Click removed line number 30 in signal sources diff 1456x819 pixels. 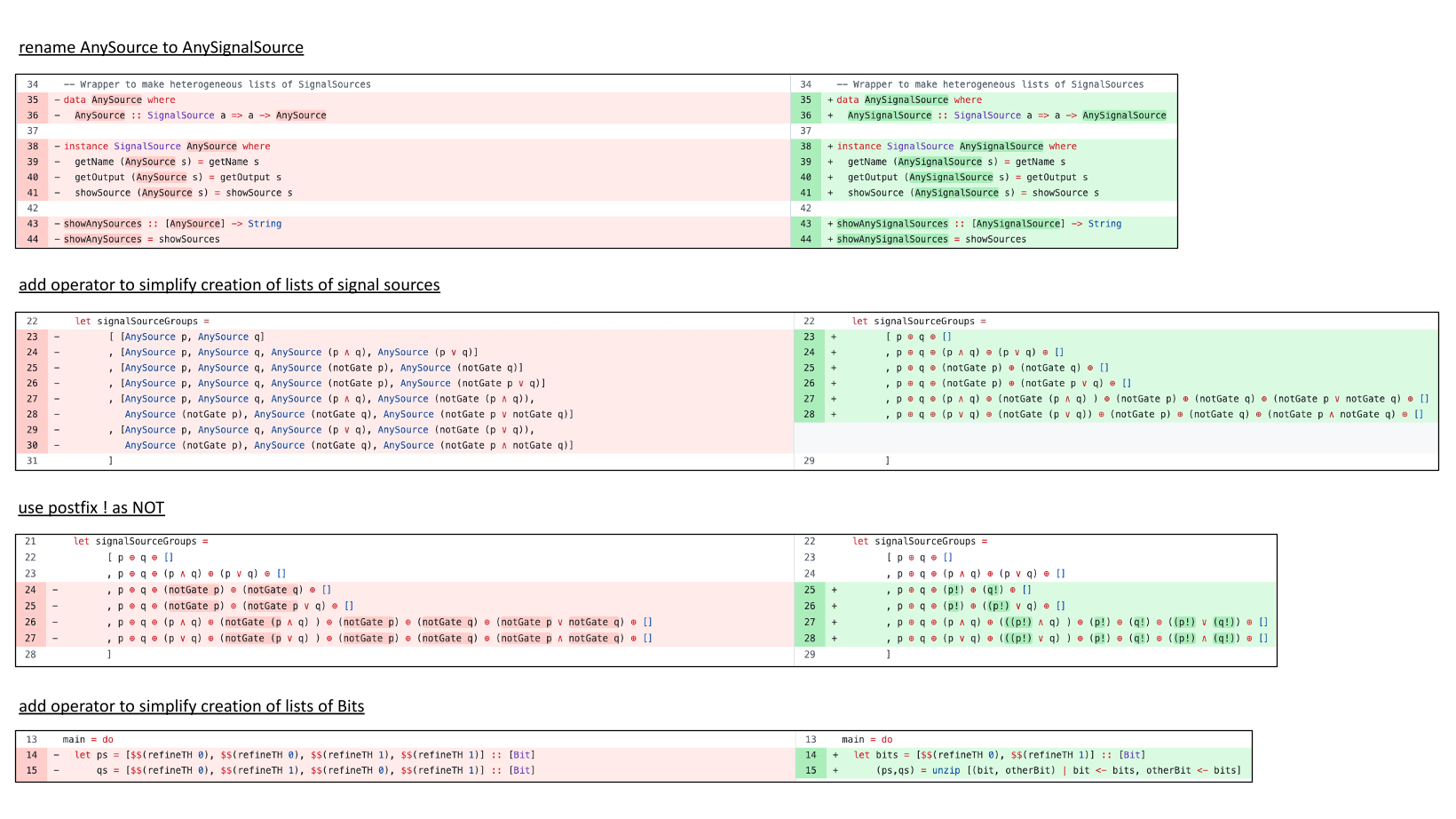[x=32, y=446]
